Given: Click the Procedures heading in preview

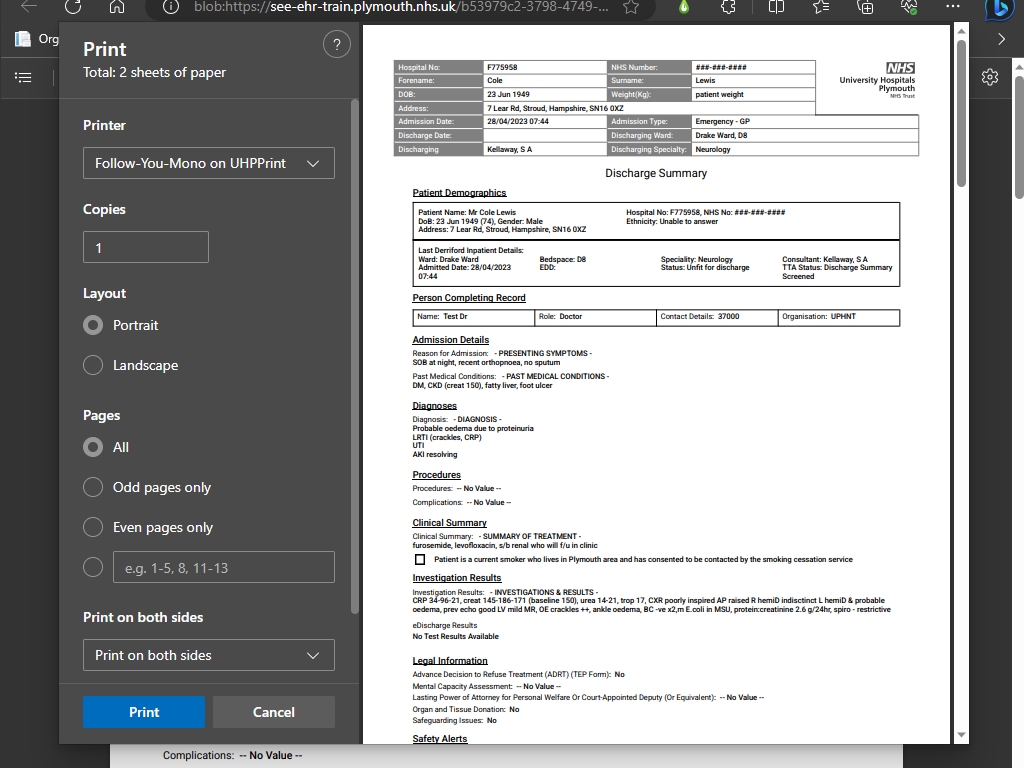Looking at the screenshot, I should pyautogui.click(x=436, y=475).
